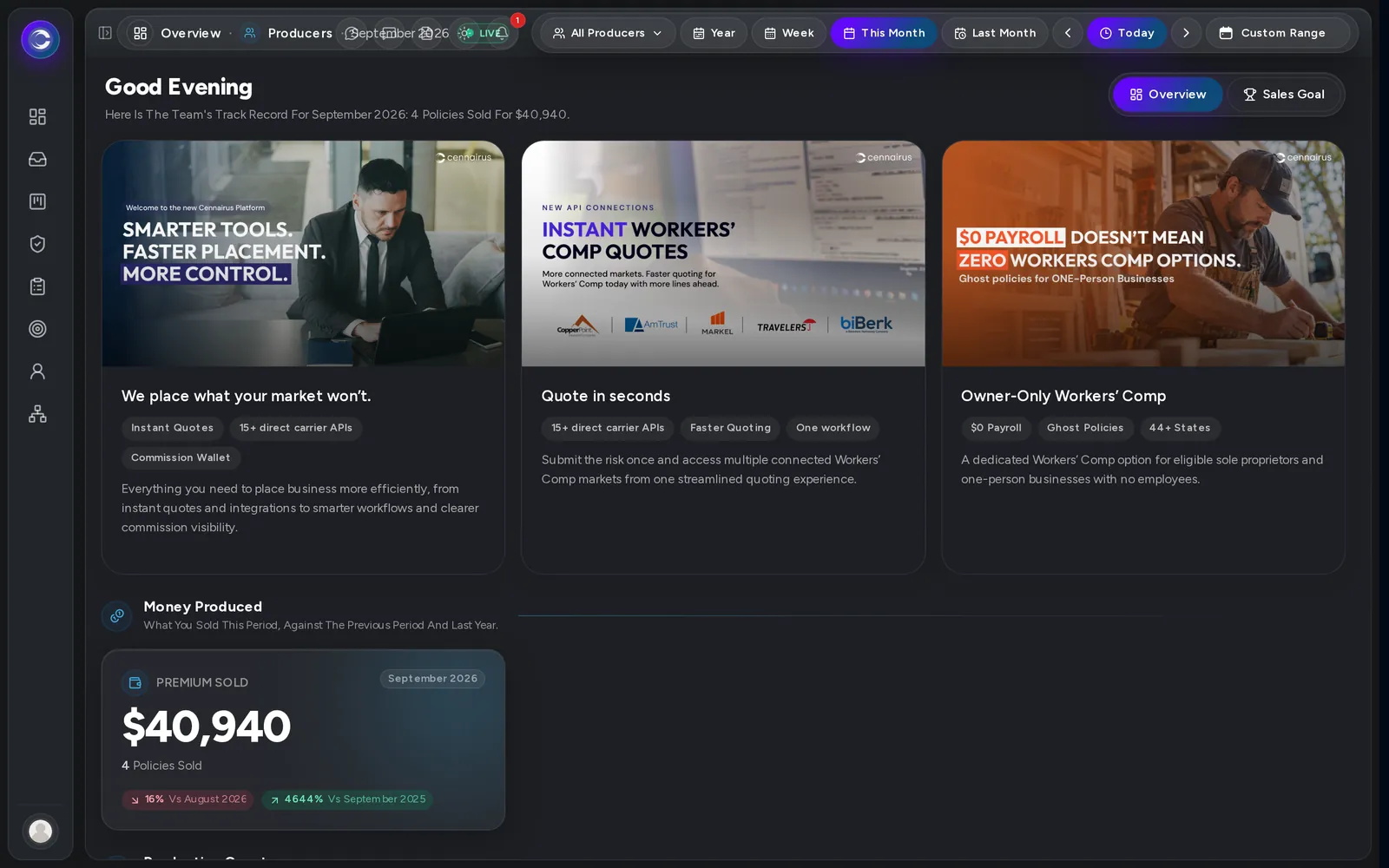Open the inbox tray icon in sidebar

click(x=37, y=159)
